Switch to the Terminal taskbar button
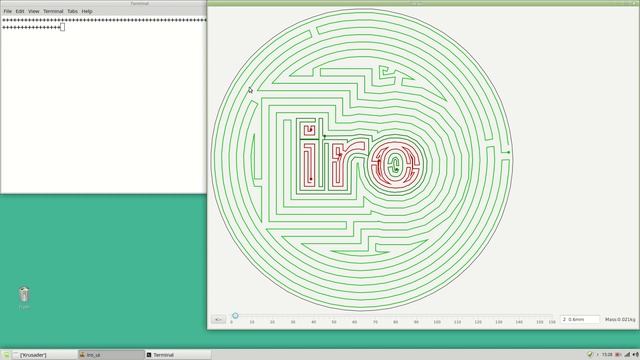Screen dimensions: 640x360 pyautogui.click(x=178, y=355)
